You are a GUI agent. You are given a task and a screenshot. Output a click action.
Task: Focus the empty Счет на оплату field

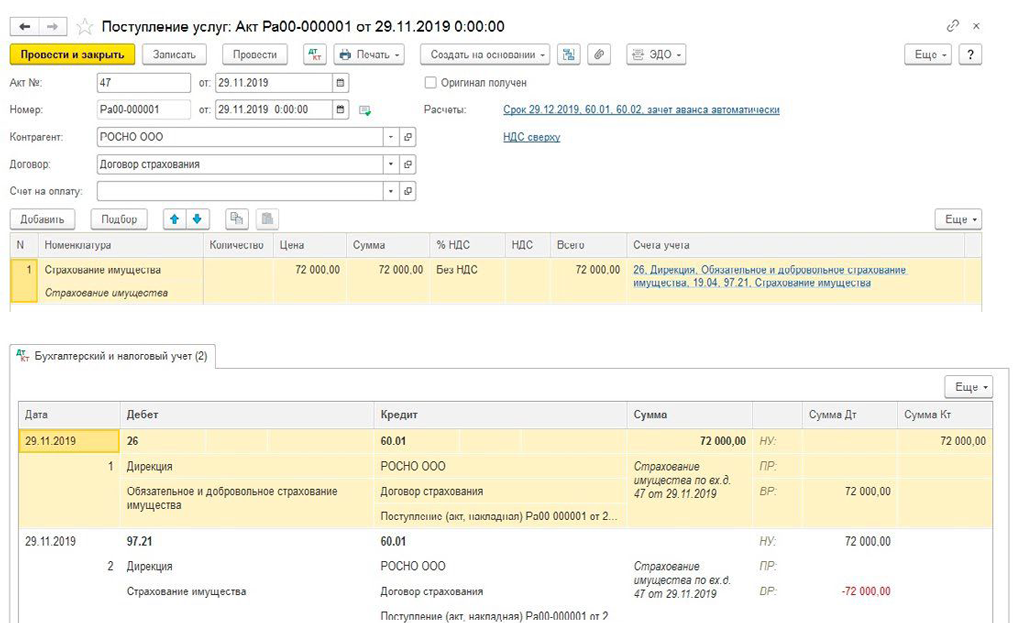point(240,191)
